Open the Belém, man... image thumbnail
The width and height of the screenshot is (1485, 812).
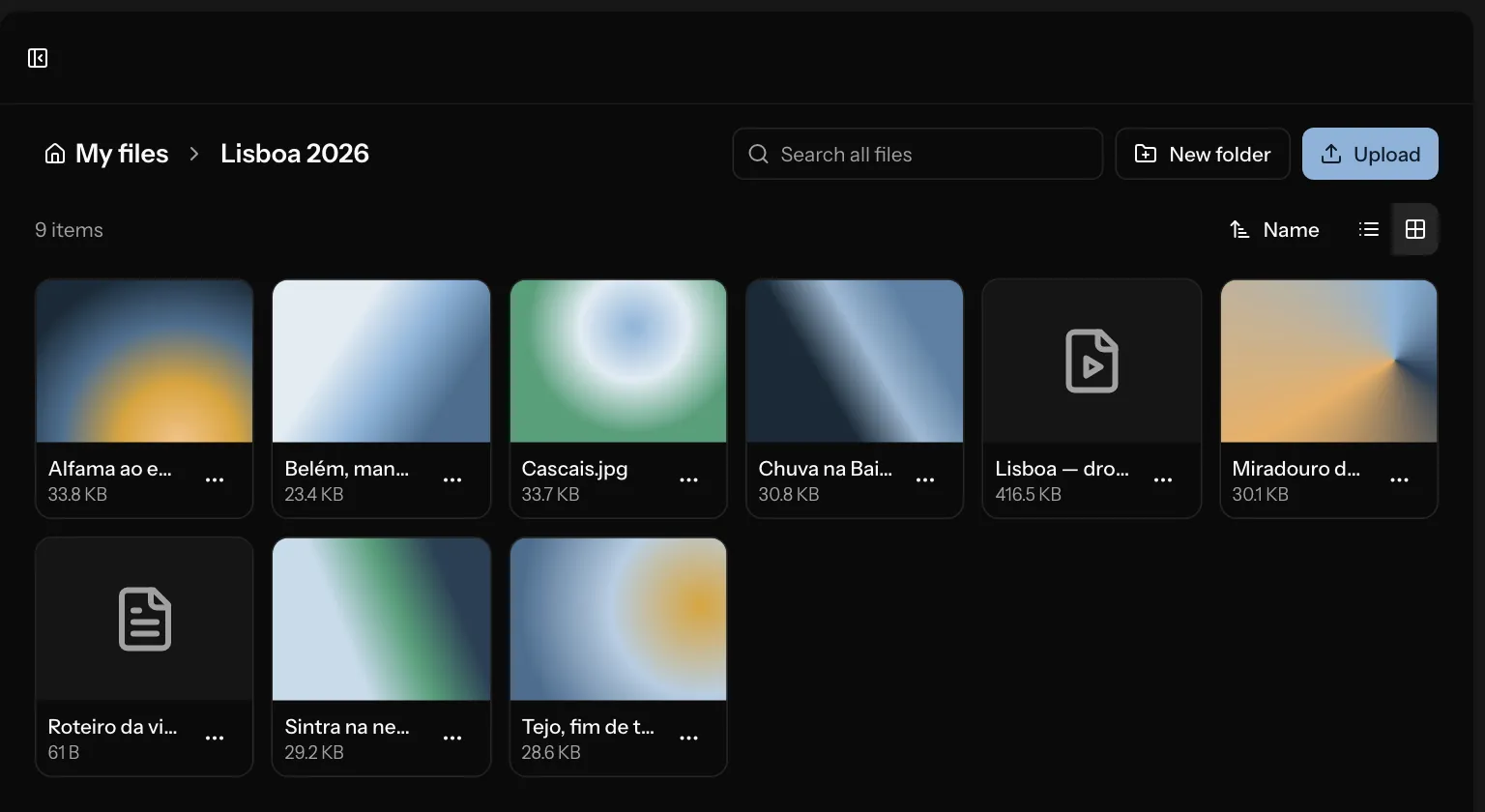(x=381, y=362)
